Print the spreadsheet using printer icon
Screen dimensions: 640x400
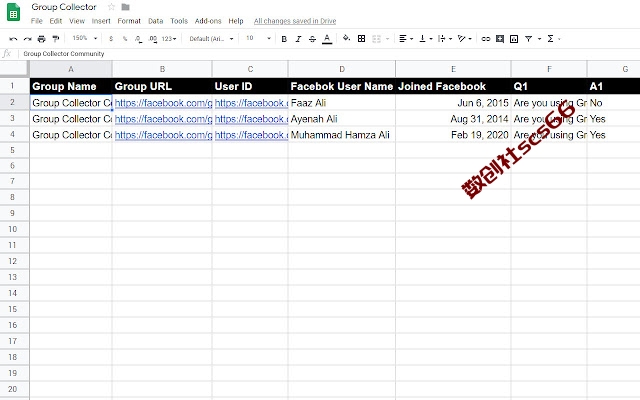pyautogui.click(x=41, y=39)
